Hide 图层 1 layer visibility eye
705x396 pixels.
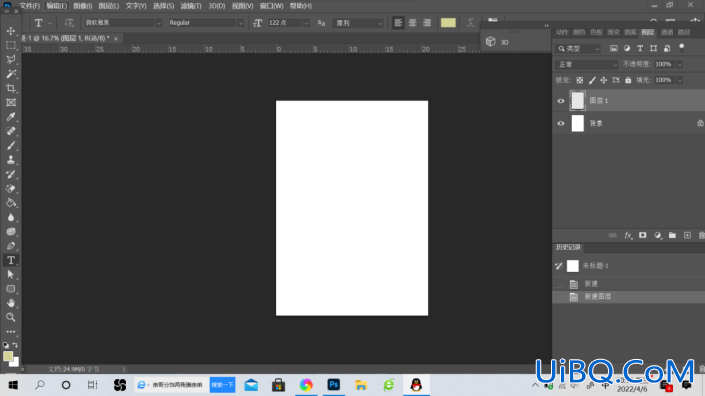[561, 101]
